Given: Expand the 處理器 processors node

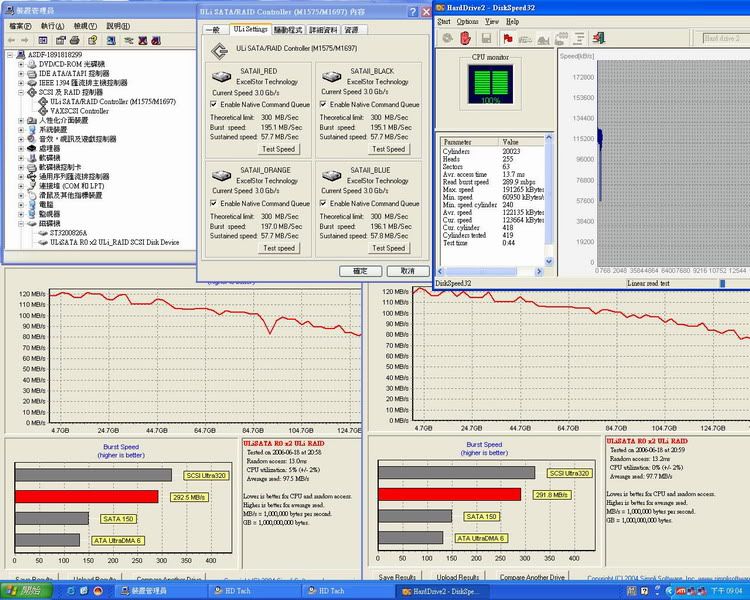Looking at the screenshot, I should 21,149.
